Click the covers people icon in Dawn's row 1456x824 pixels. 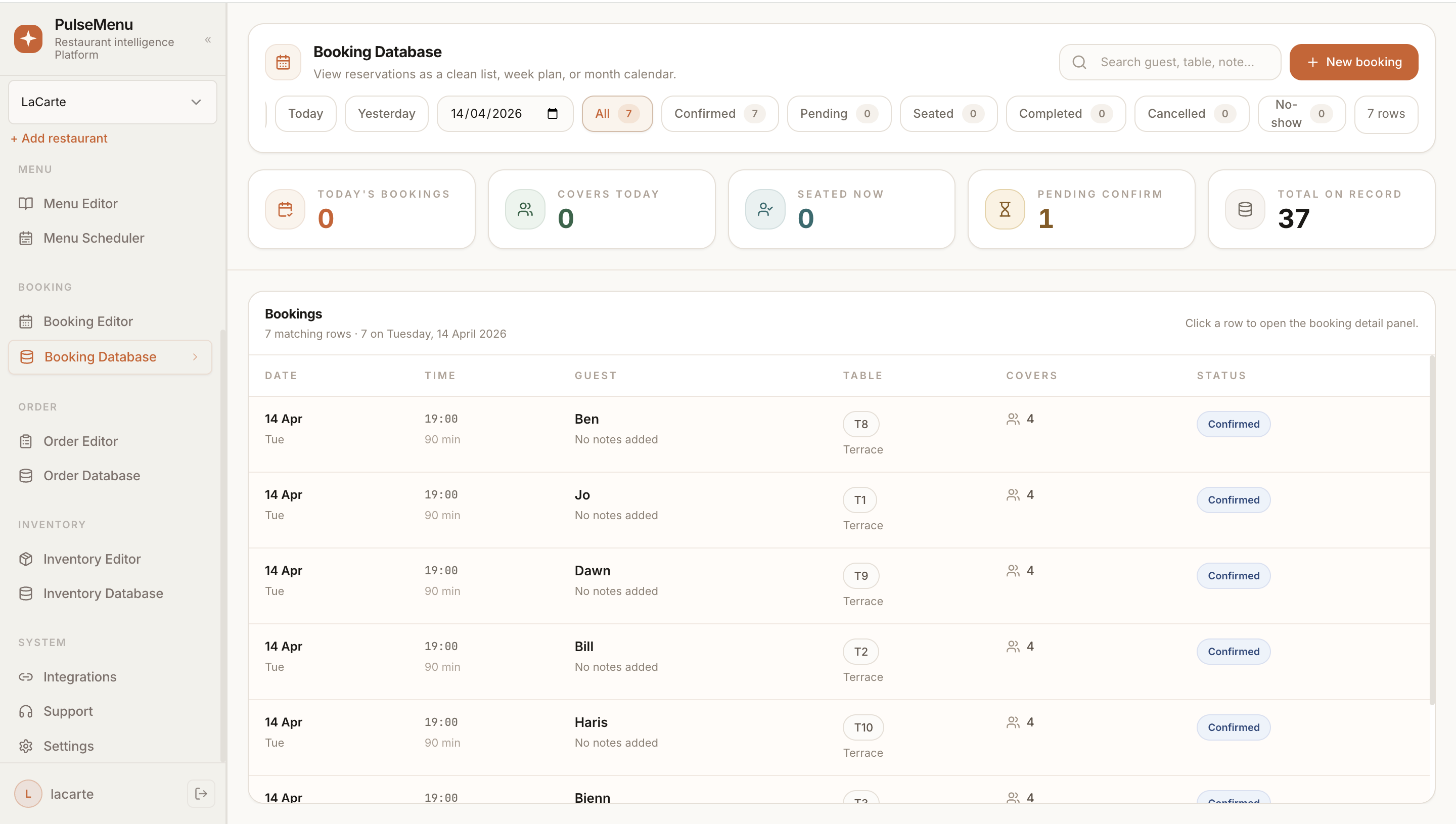coord(1013,570)
